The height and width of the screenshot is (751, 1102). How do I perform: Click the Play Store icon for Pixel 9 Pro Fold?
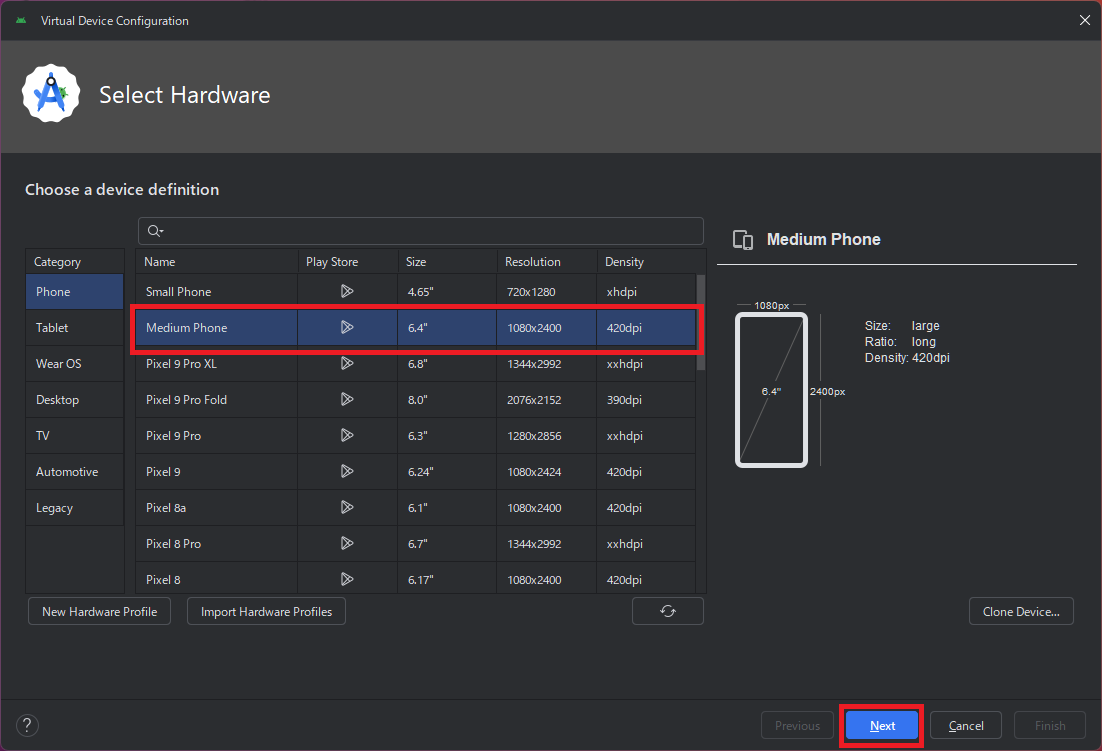pyautogui.click(x=347, y=400)
